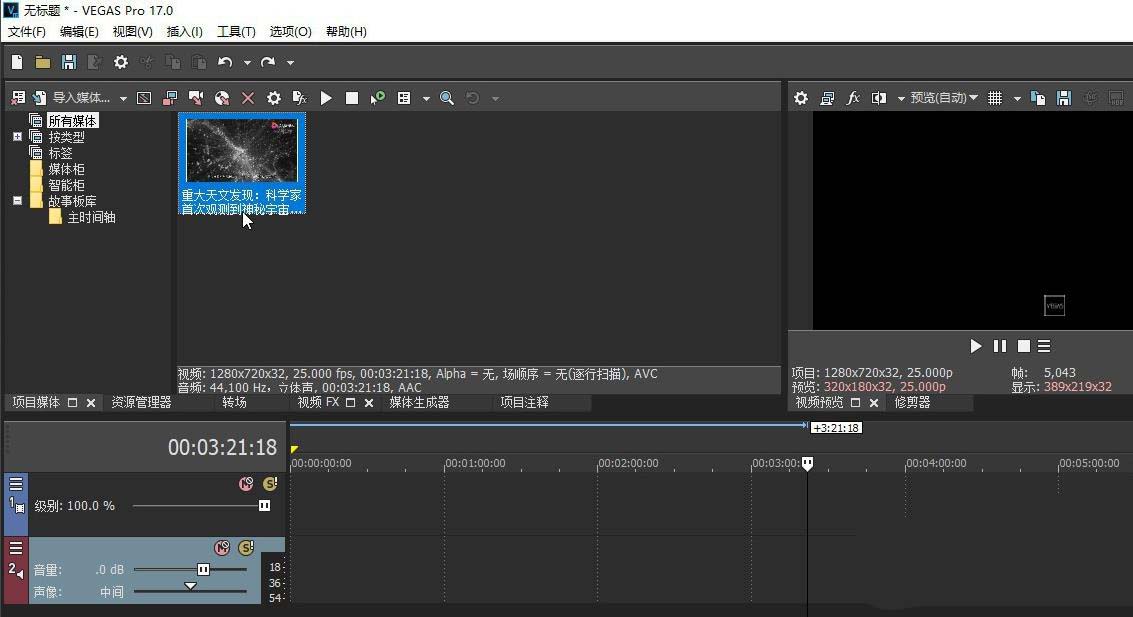
Task: Open the 视图(V) menu
Action: 132,32
